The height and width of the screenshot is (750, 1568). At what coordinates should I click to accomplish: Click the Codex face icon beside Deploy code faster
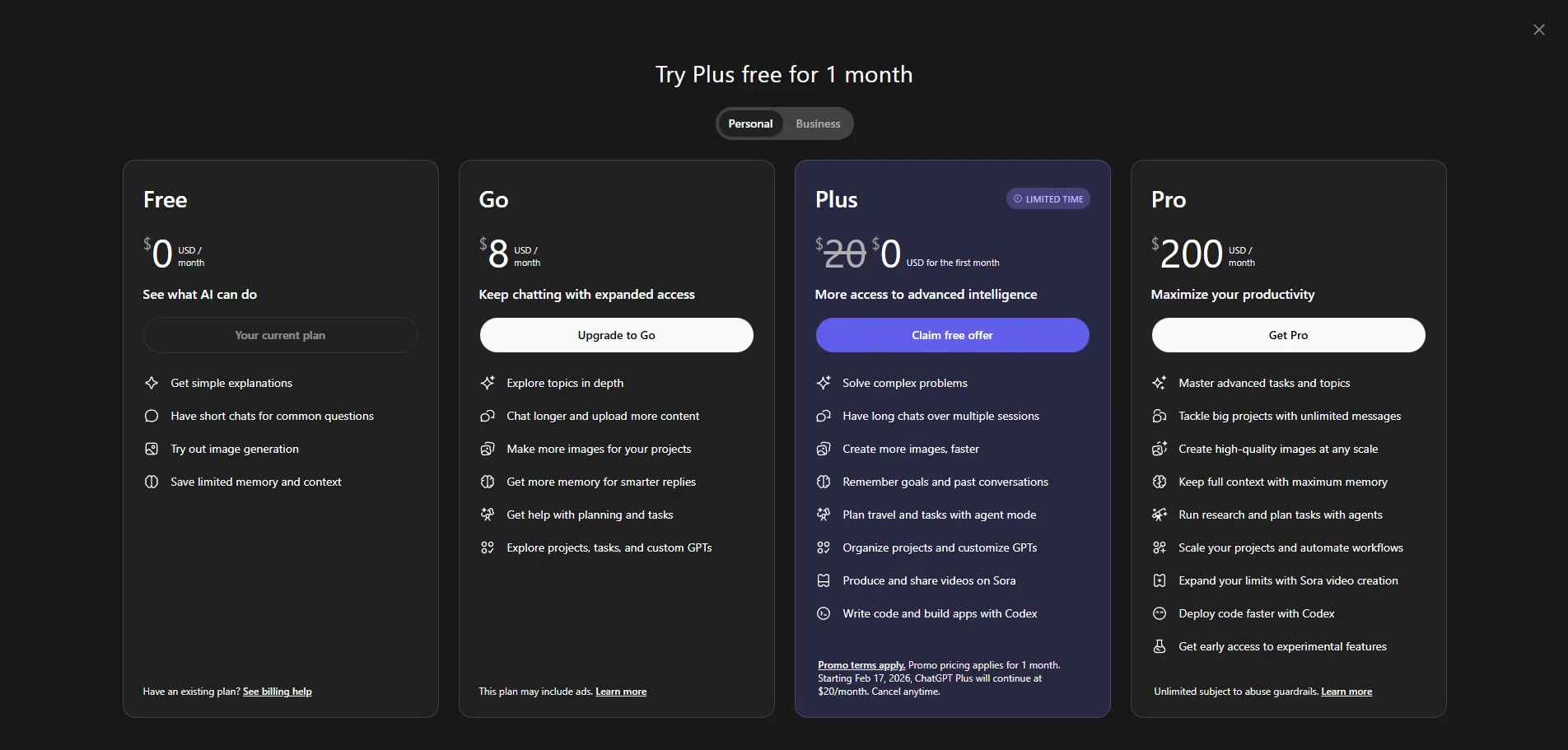1159,613
